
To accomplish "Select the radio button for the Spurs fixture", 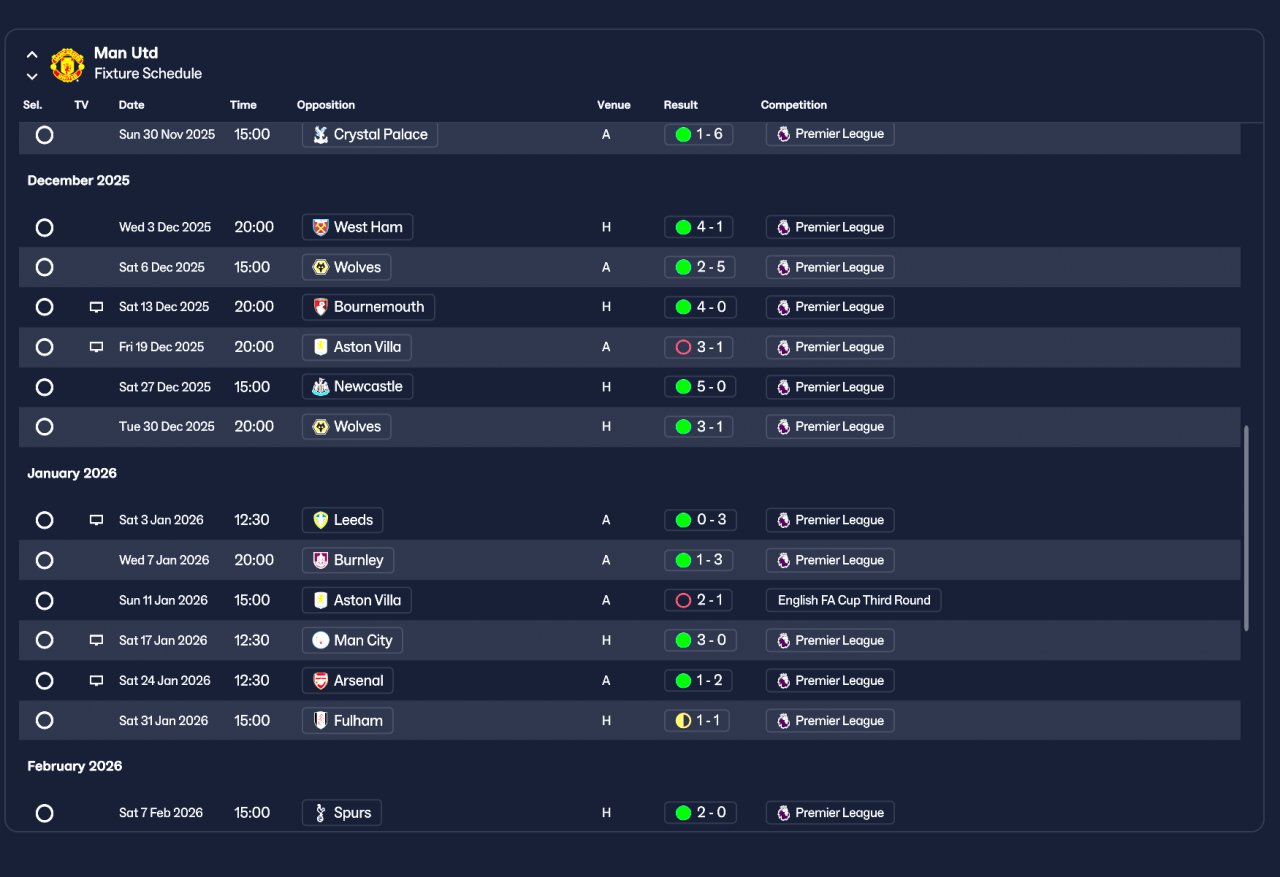I will [x=44, y=813].
